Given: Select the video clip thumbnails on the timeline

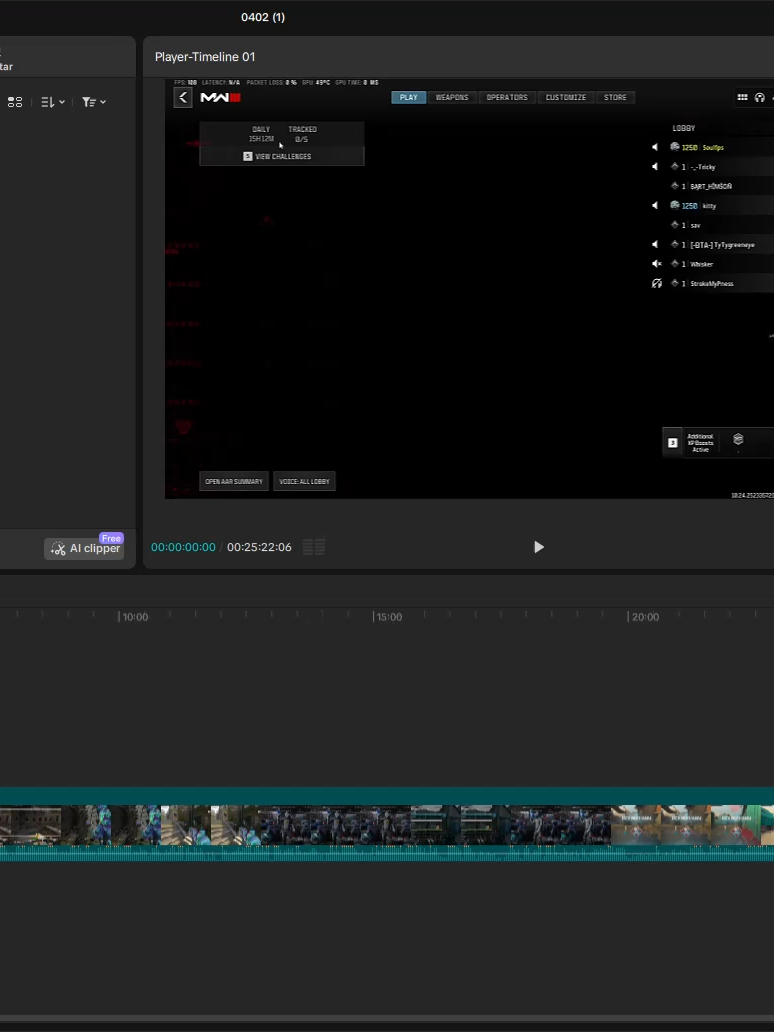Looking at the screenshot, I should (x=387, y=825).
